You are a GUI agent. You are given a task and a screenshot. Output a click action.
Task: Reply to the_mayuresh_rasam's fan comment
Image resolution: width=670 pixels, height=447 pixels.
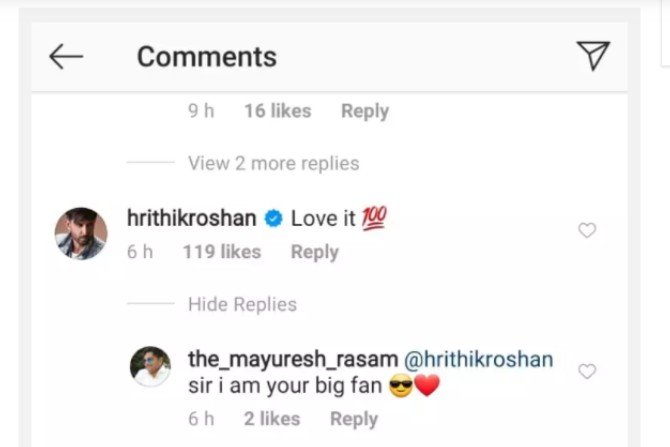coord(354,419)
